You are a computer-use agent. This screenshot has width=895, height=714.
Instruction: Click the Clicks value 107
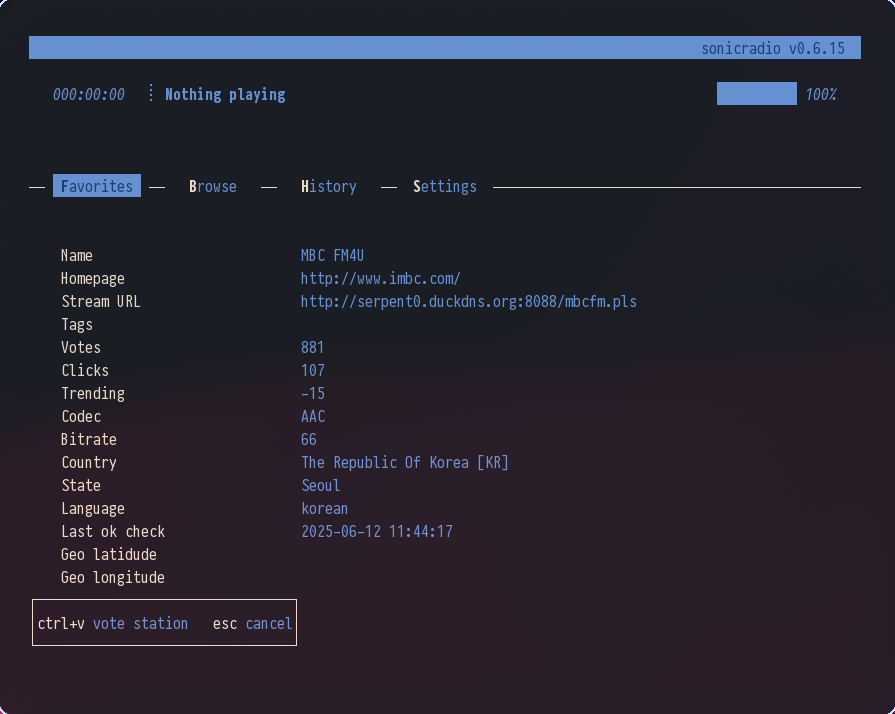(313, 370)
